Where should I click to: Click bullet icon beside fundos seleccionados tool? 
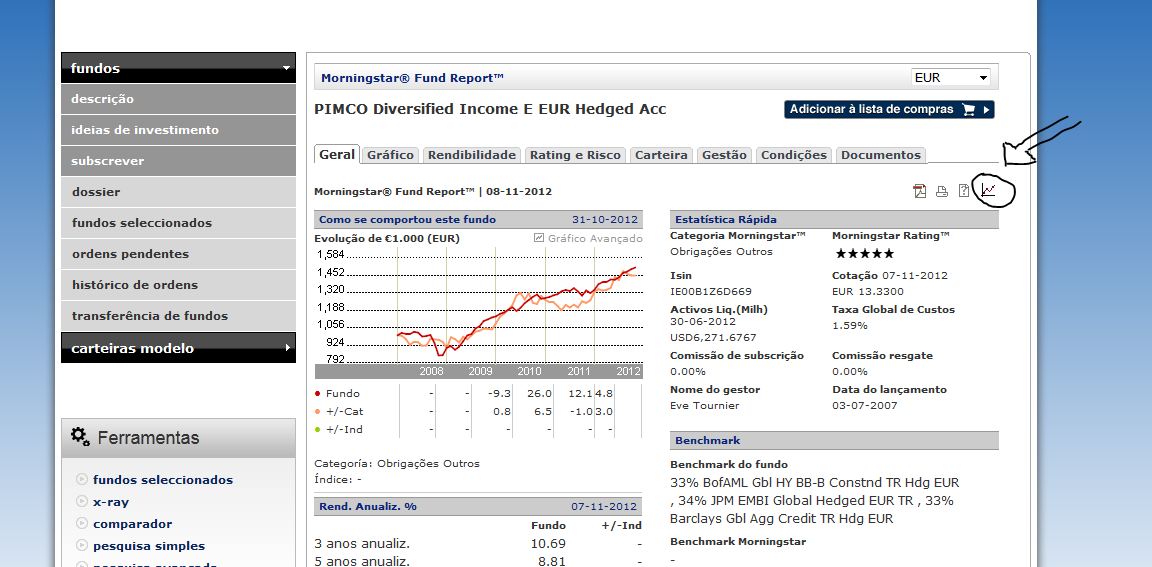(x=82, y=480)
